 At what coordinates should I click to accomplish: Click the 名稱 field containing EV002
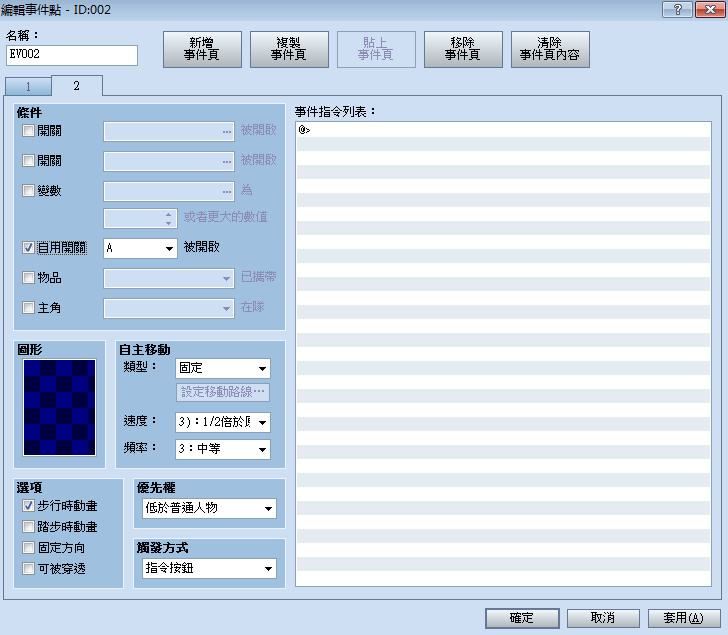click(x=72, y=55)
